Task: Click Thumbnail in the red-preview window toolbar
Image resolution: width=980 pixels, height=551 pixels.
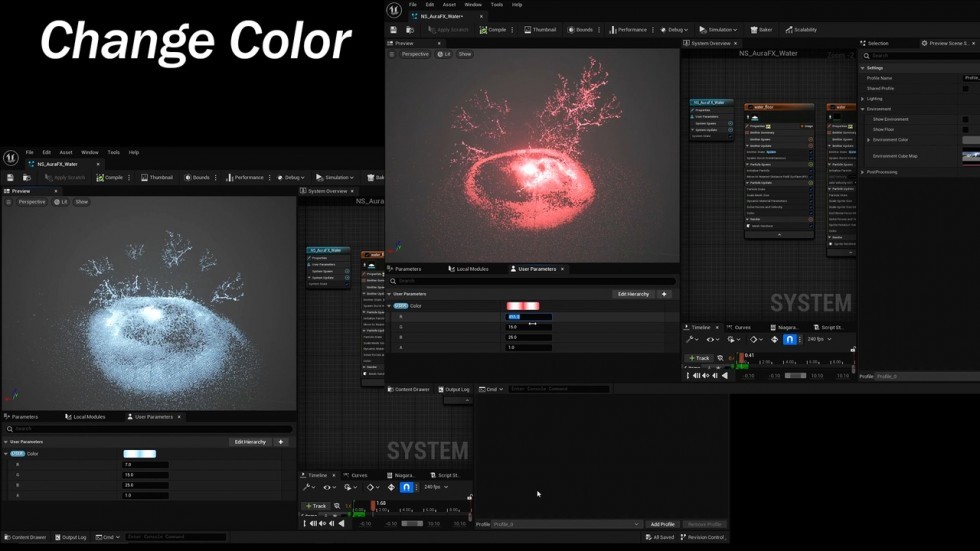Action: (541, 29)
